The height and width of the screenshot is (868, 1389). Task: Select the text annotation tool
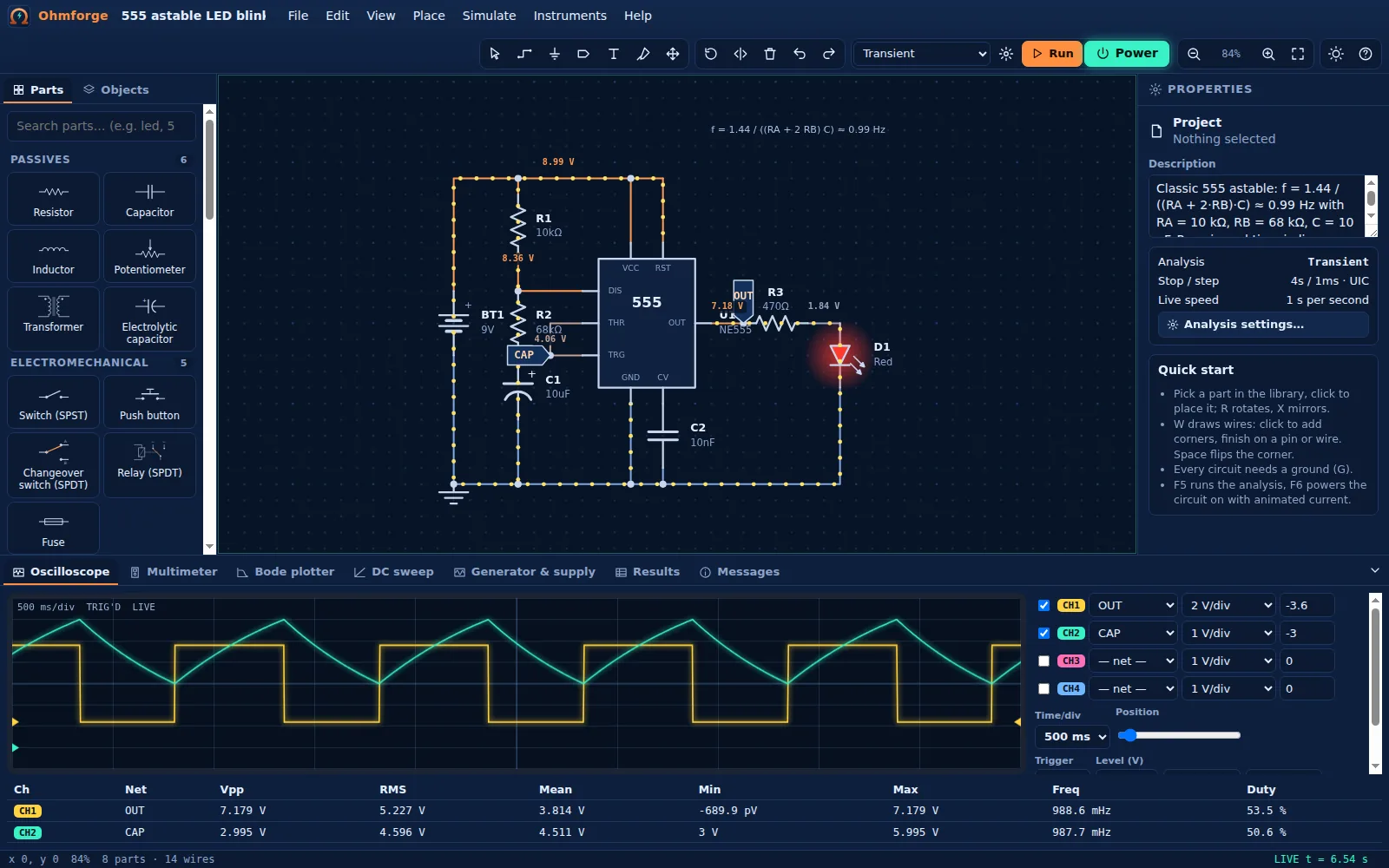point(613,54)
